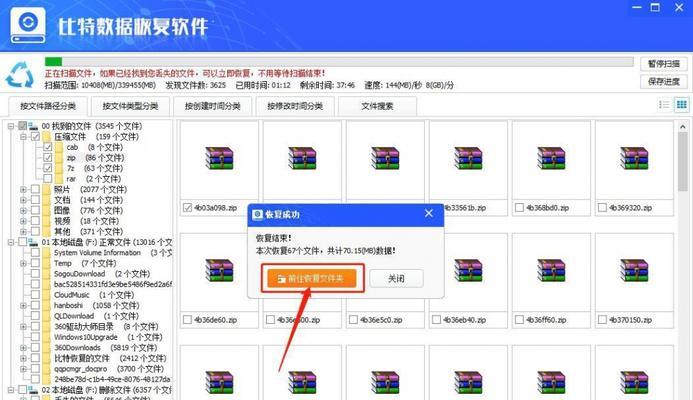
Task: Click archive icon of 4b03a098.zip
Action: 219,158
